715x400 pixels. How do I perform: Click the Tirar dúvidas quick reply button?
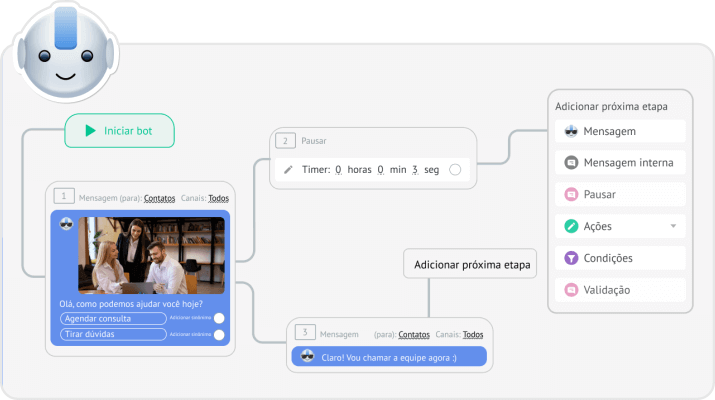pos(113,334)
